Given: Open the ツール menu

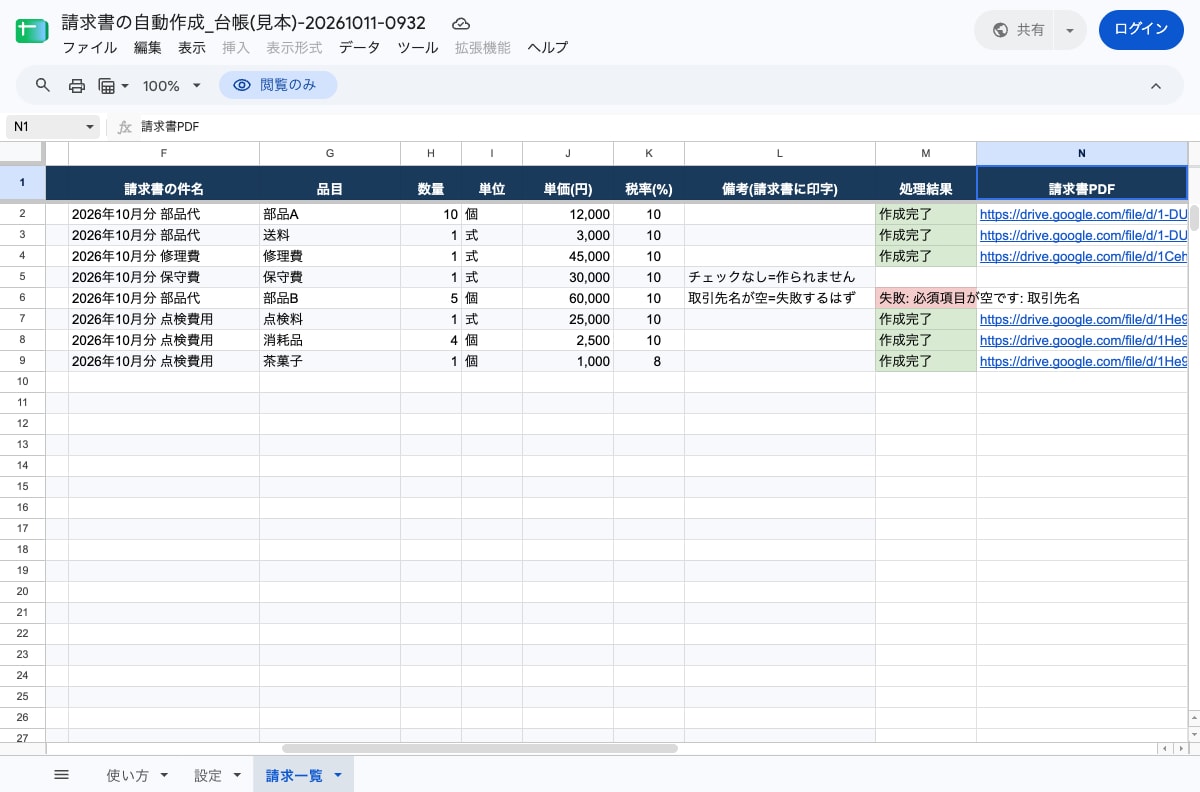Looking at the screenshot, I should (x=418, y=47).
